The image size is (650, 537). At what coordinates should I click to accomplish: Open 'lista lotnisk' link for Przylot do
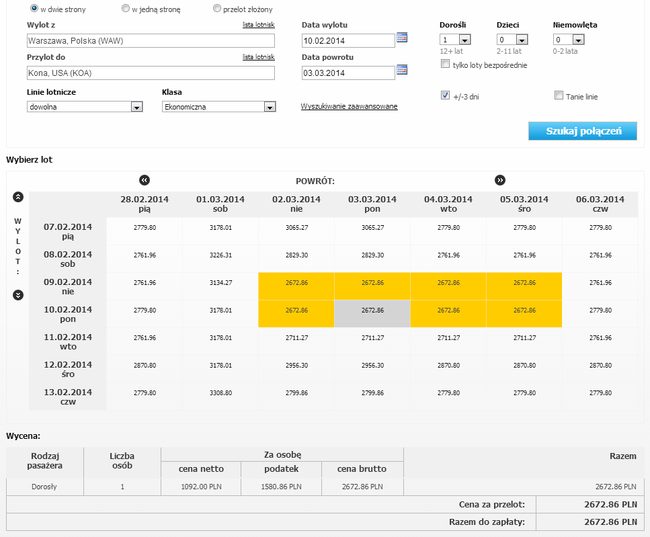[x=259, y=57]
